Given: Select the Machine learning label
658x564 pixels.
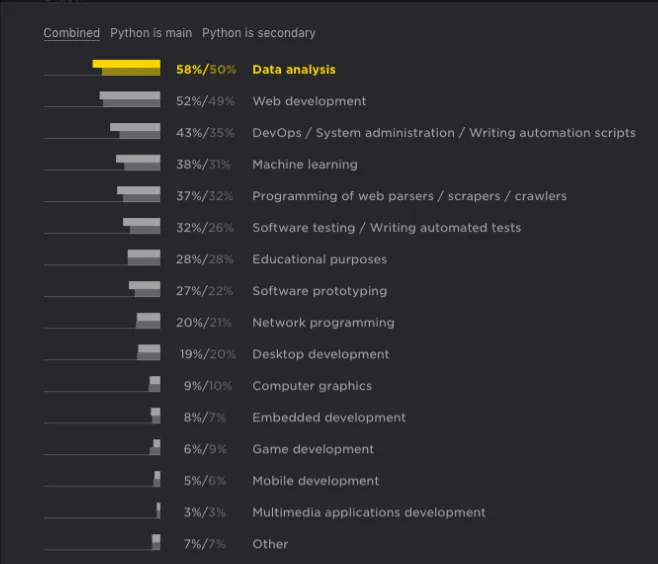Looking at the screenshot, I should (x=304, y=164).
